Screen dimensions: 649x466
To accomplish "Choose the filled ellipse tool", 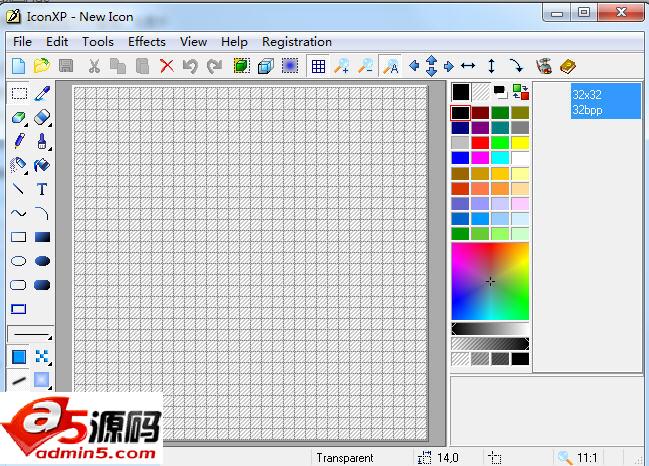I will point(42,261).
